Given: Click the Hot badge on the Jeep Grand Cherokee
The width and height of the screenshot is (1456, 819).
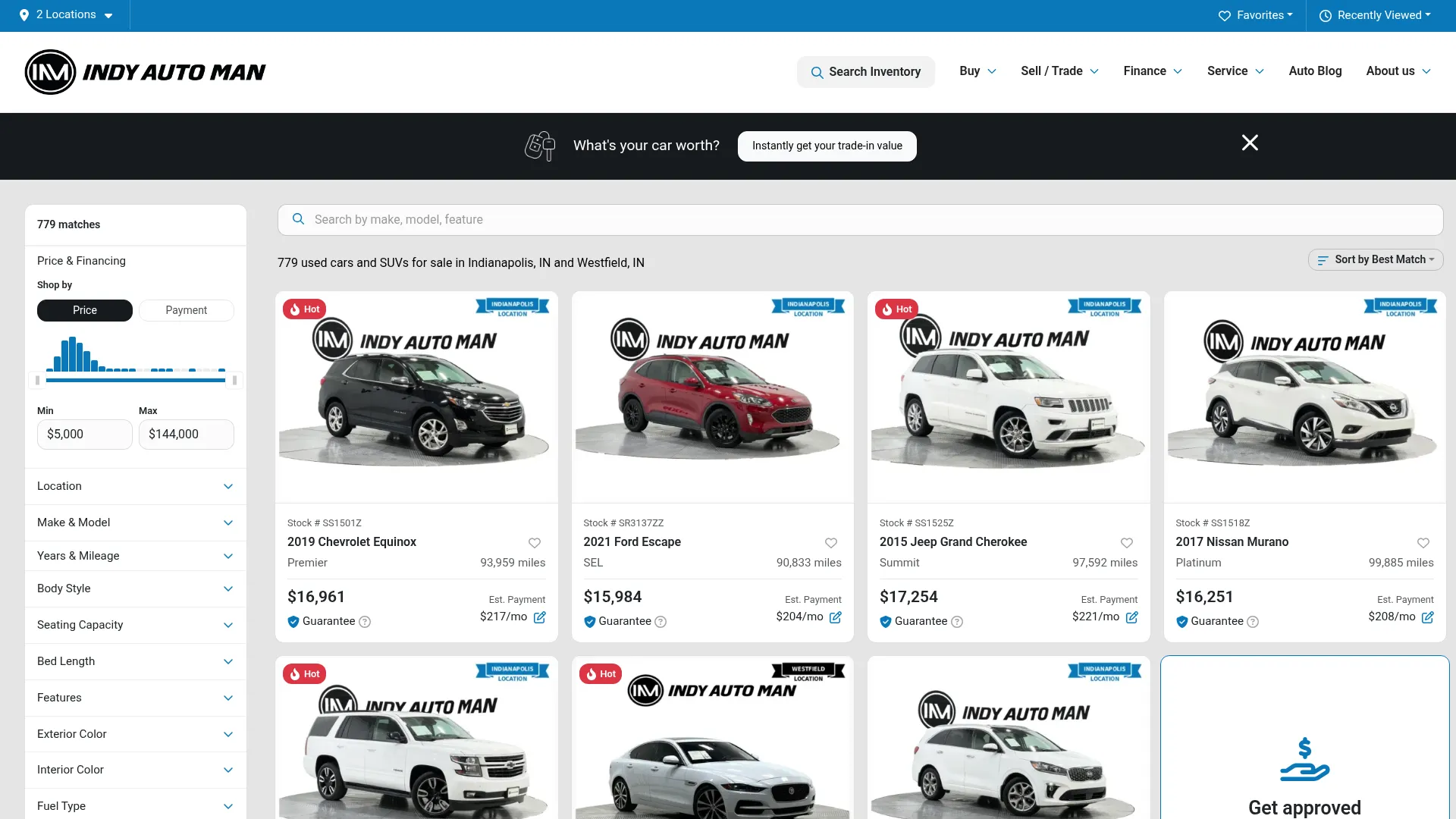Looking at the screenshot, I should [896, 309].
